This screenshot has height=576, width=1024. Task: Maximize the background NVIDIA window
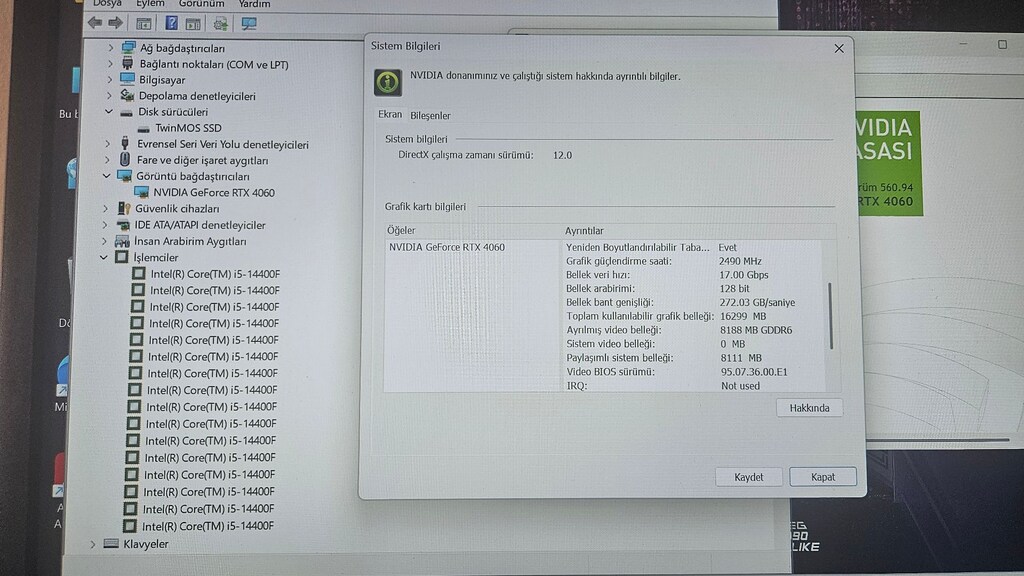(x=1002, y=44)
